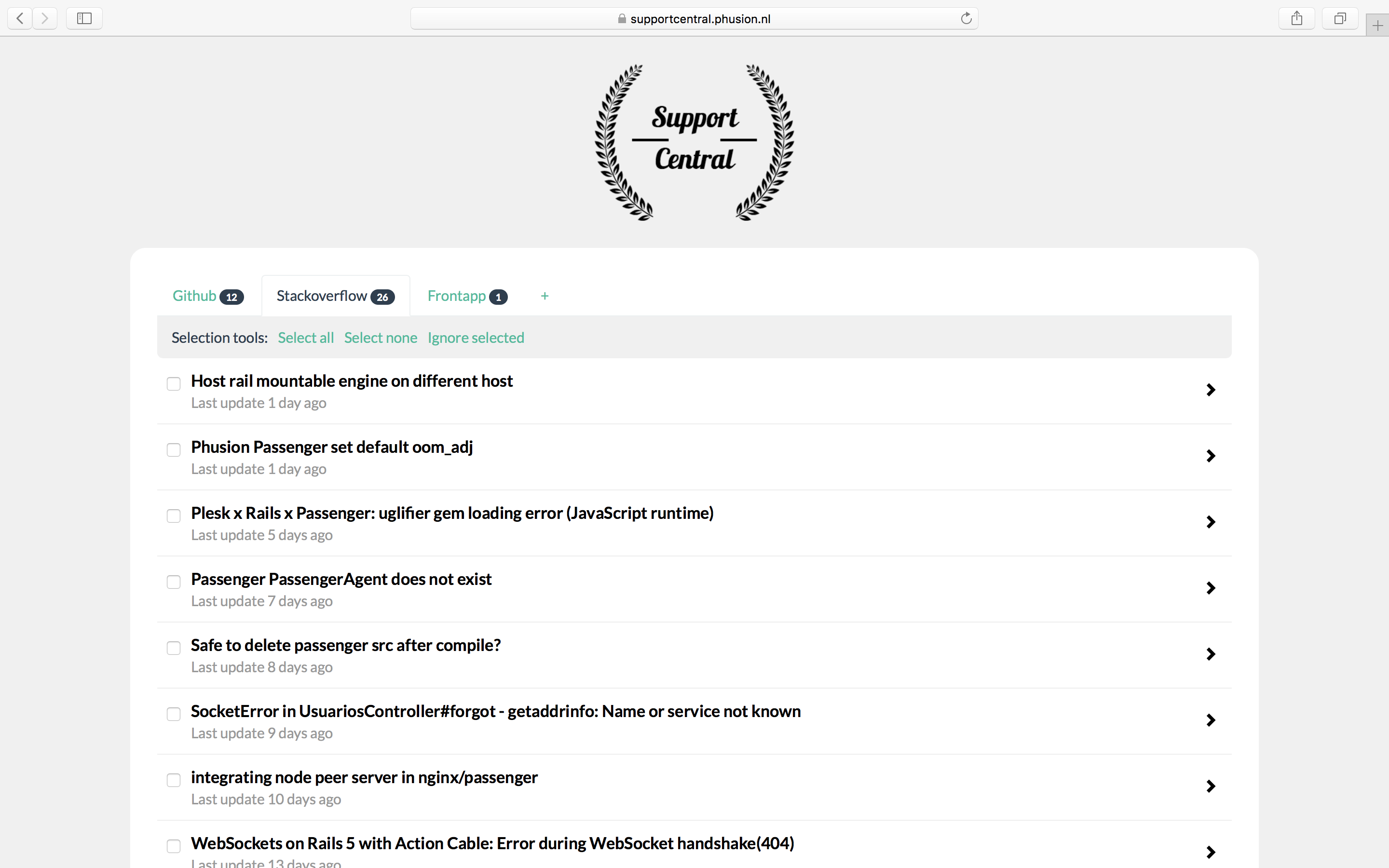The width and height of the screenshot is (1389, 868).
Task: Expand the 'integrating node peer server' chevron
Action: (x=1211, y=786)
